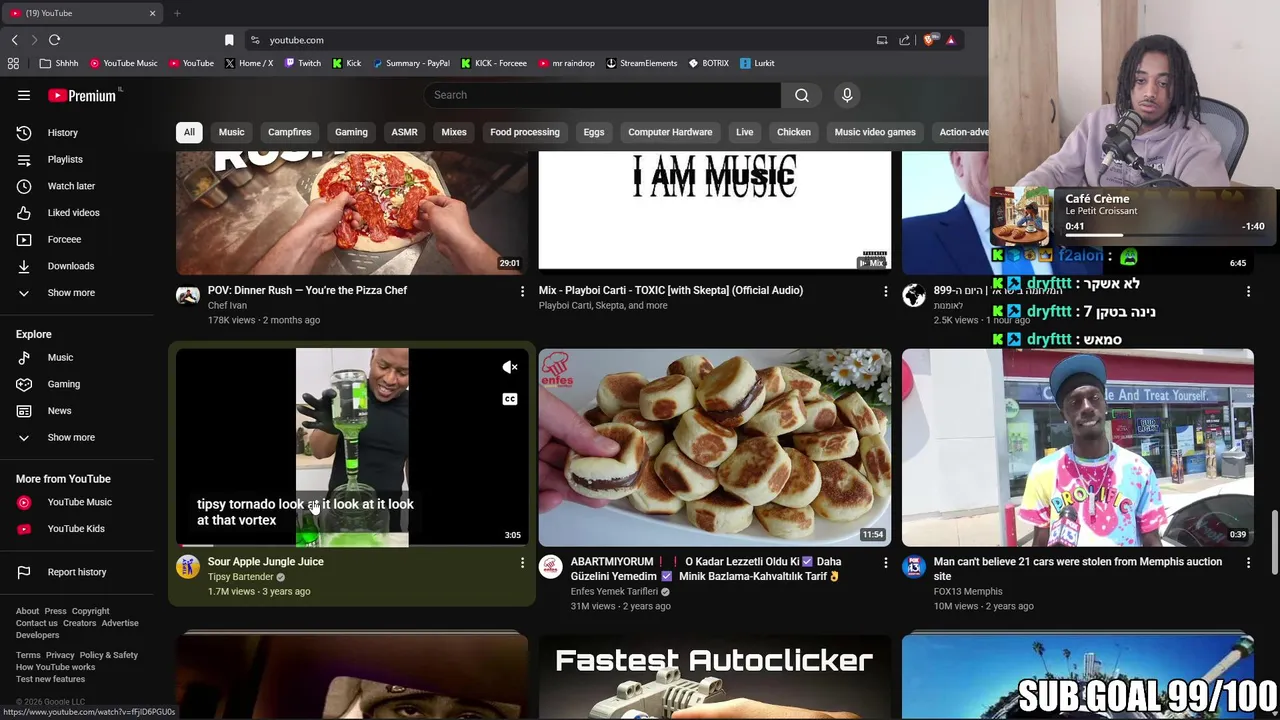1280x720 pixels.
Task: Open the pizza Dinner Rush thumbnail
Action: pyautogui.click(x=352, y=212)
